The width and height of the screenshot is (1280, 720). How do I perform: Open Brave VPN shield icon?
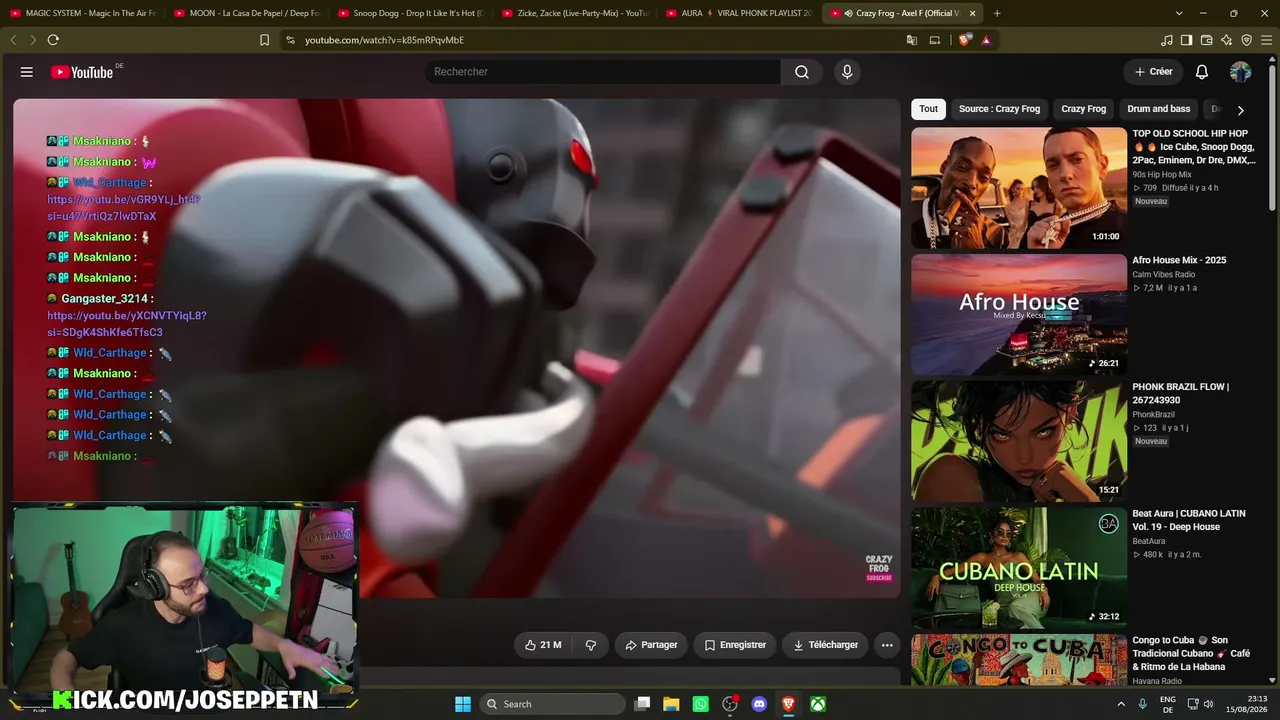pyautogui.click(x=1246, y=40)
